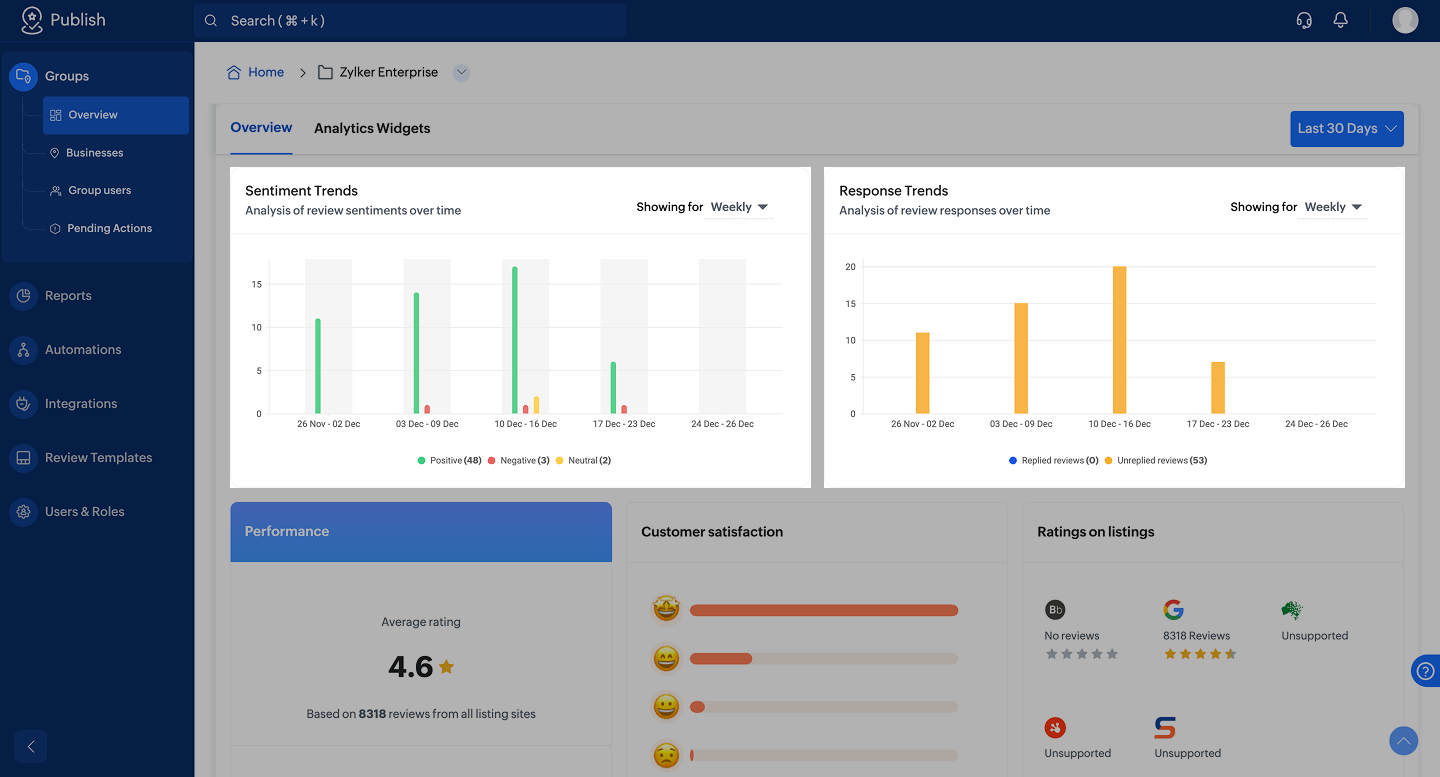The height and width of the screenshot is (777, 1440).
Task: Toggle Unreplied reviews legend item
Action: [x=1155, y=461]
